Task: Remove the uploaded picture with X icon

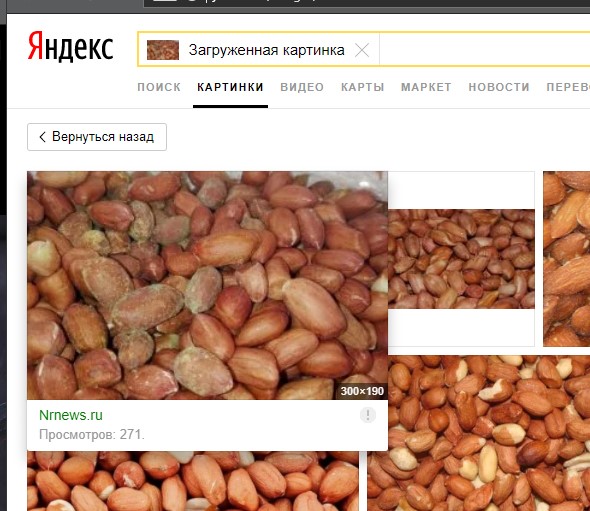Action: coord(362,50)
